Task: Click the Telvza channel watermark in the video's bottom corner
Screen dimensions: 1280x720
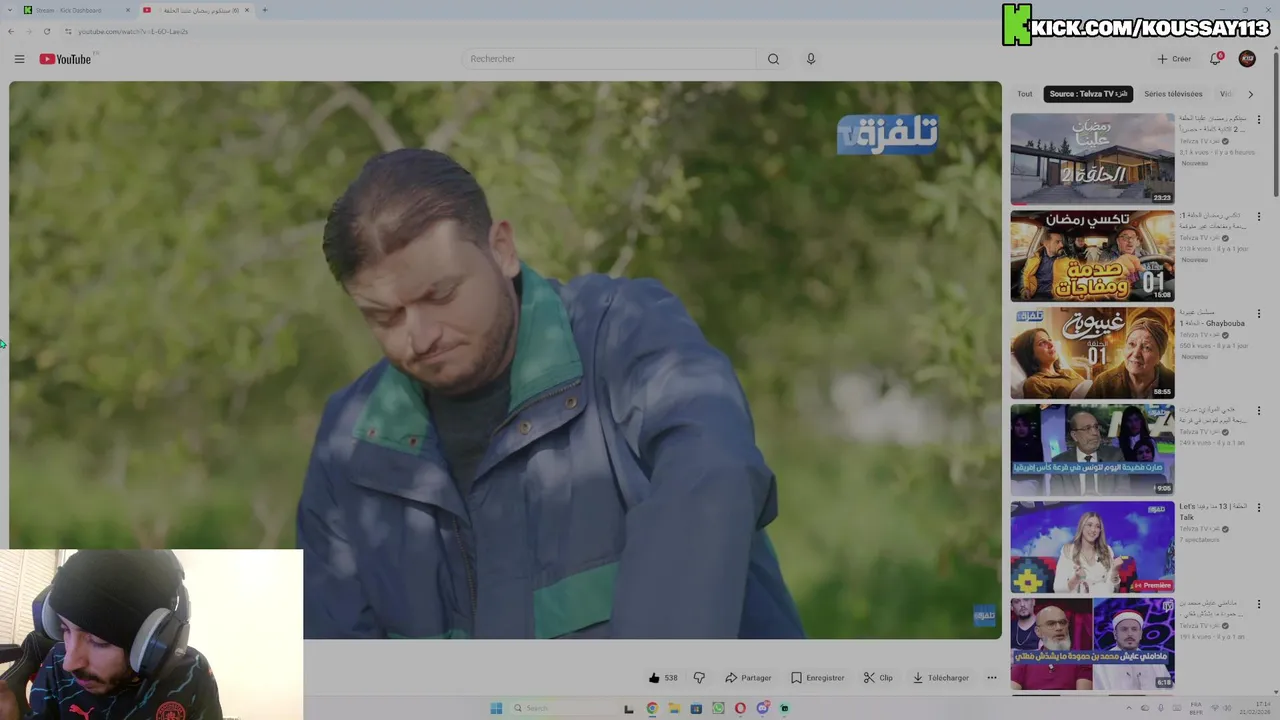Action: 984,615
